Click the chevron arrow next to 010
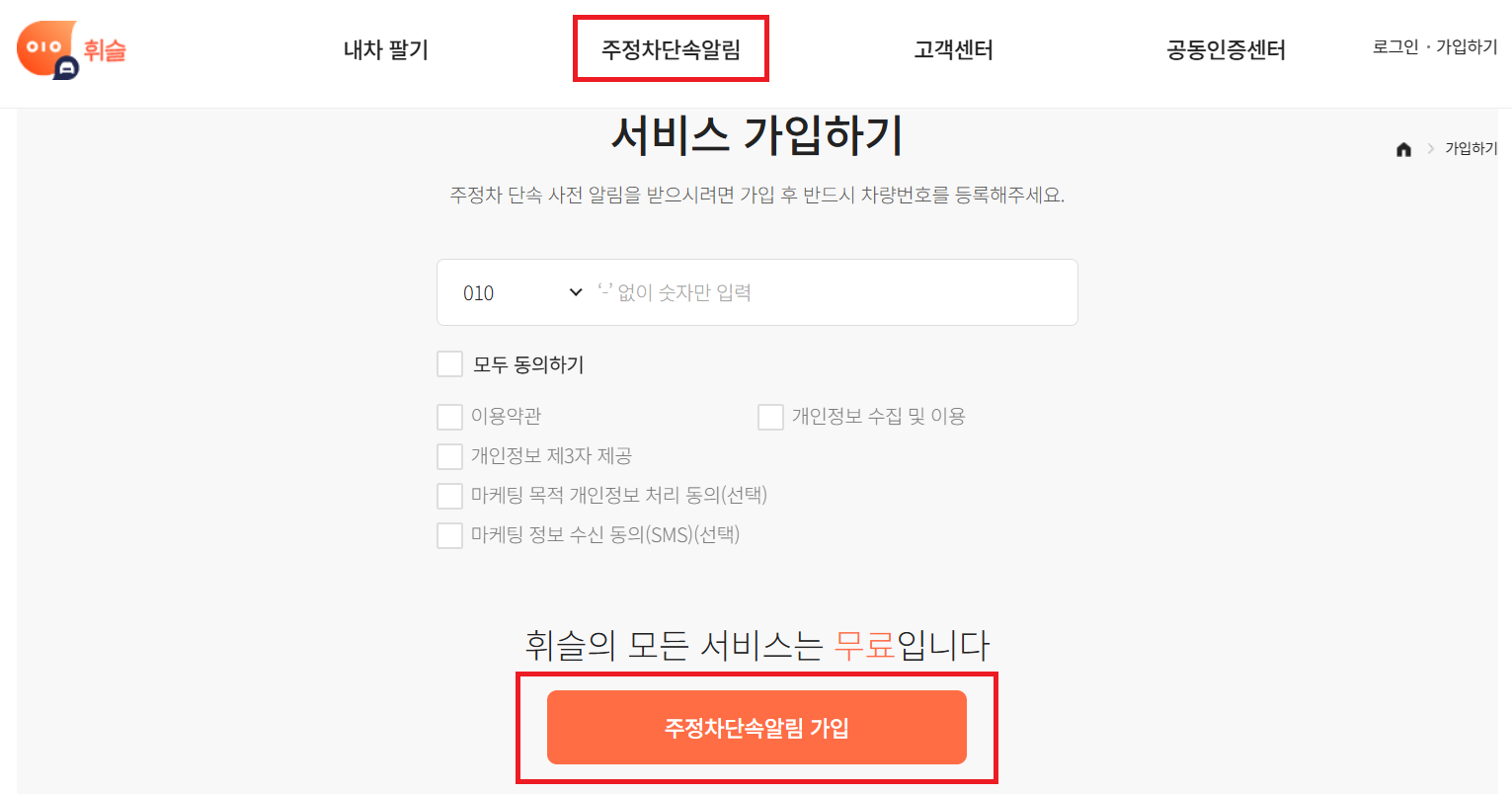 [x=574, y=291]
